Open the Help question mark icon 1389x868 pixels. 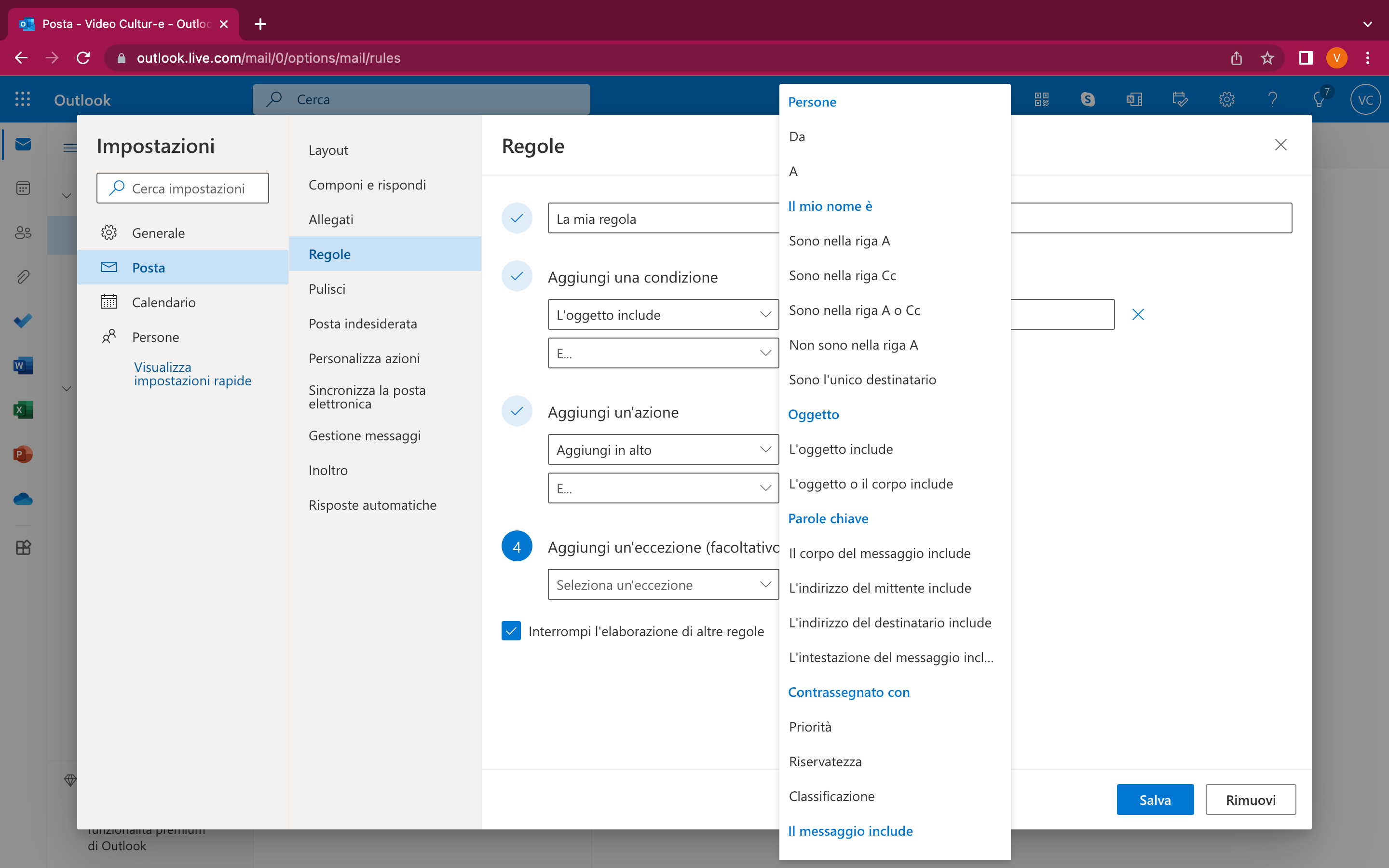coord(1272,99)
